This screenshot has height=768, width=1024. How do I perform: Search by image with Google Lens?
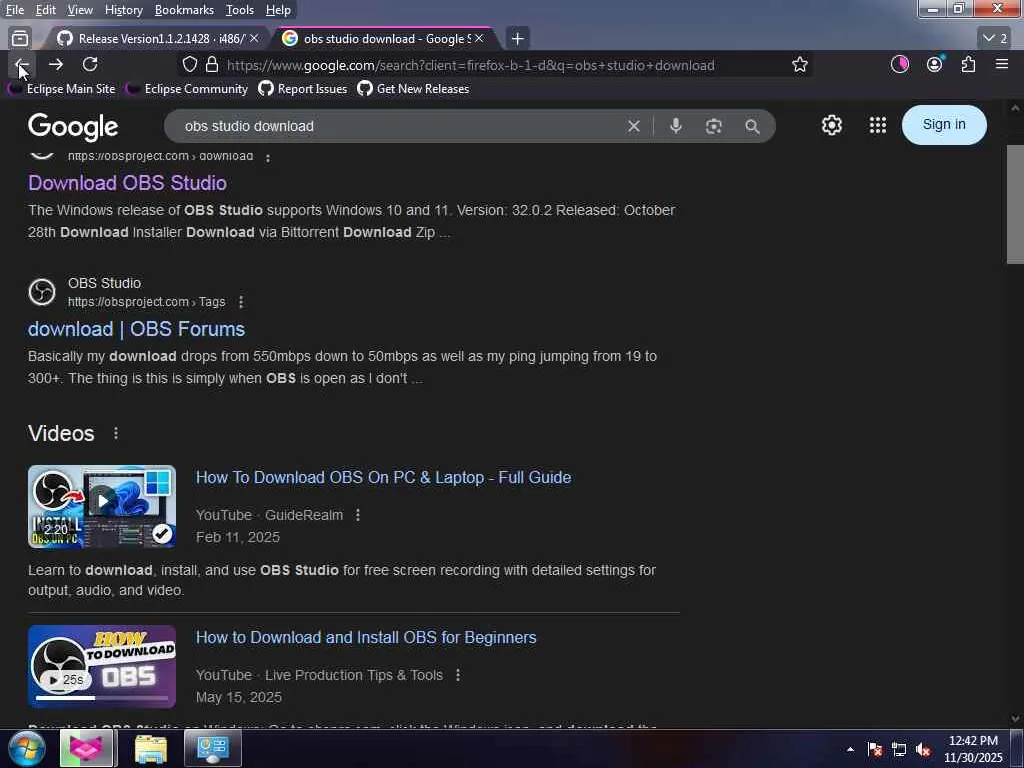pos(714,126)
